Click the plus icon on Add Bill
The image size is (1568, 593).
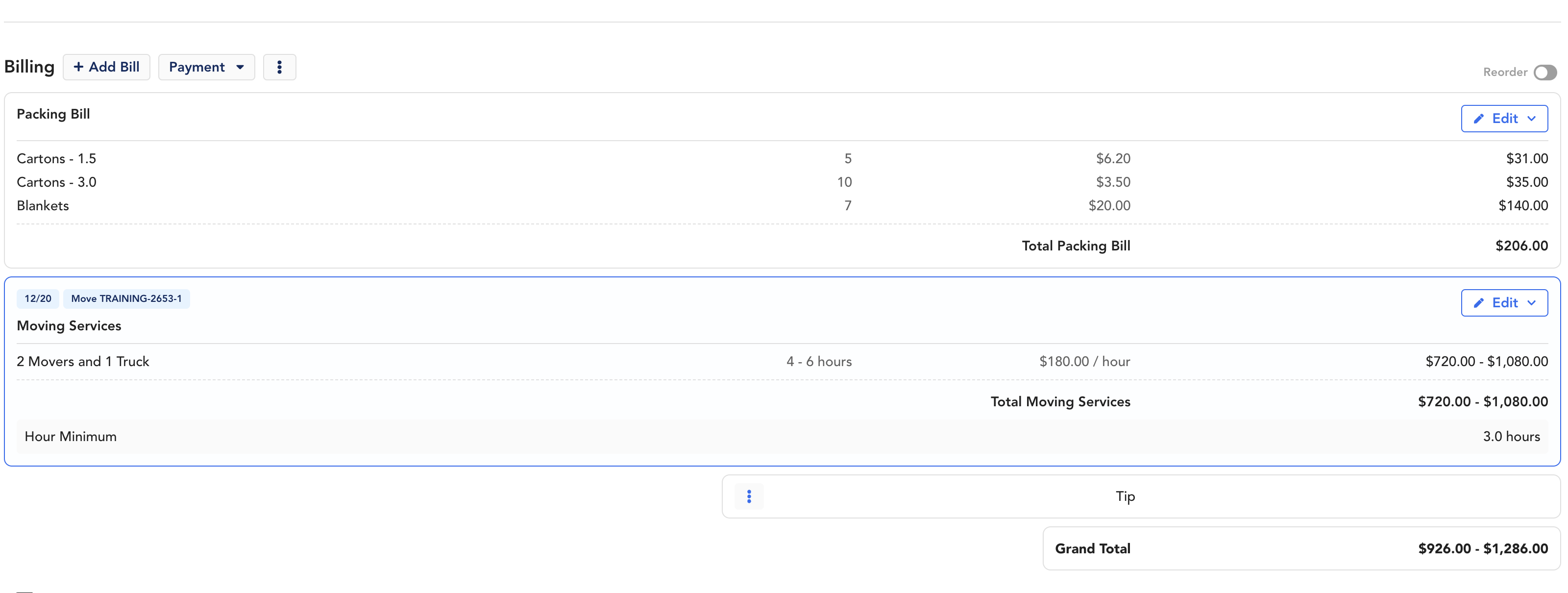coord(78,67)
